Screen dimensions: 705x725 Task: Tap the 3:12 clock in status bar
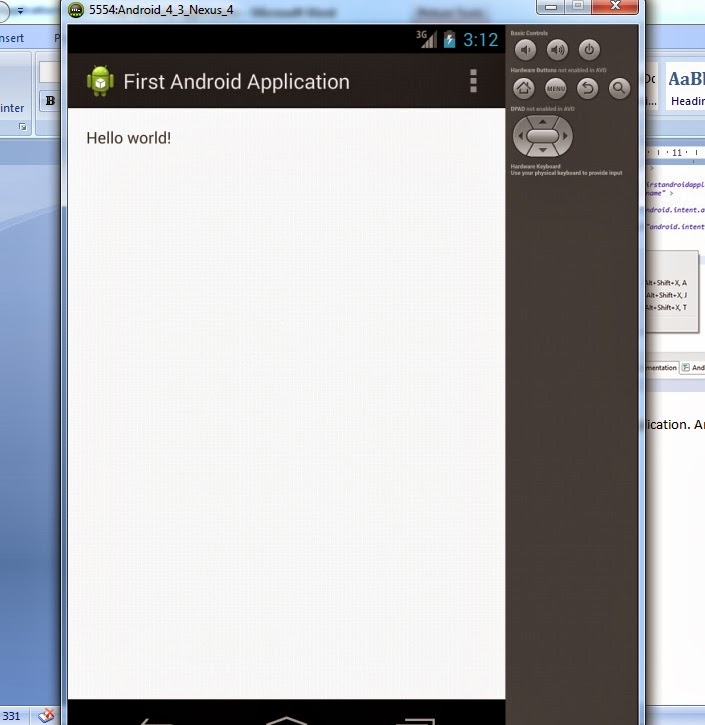coord(480,40)
